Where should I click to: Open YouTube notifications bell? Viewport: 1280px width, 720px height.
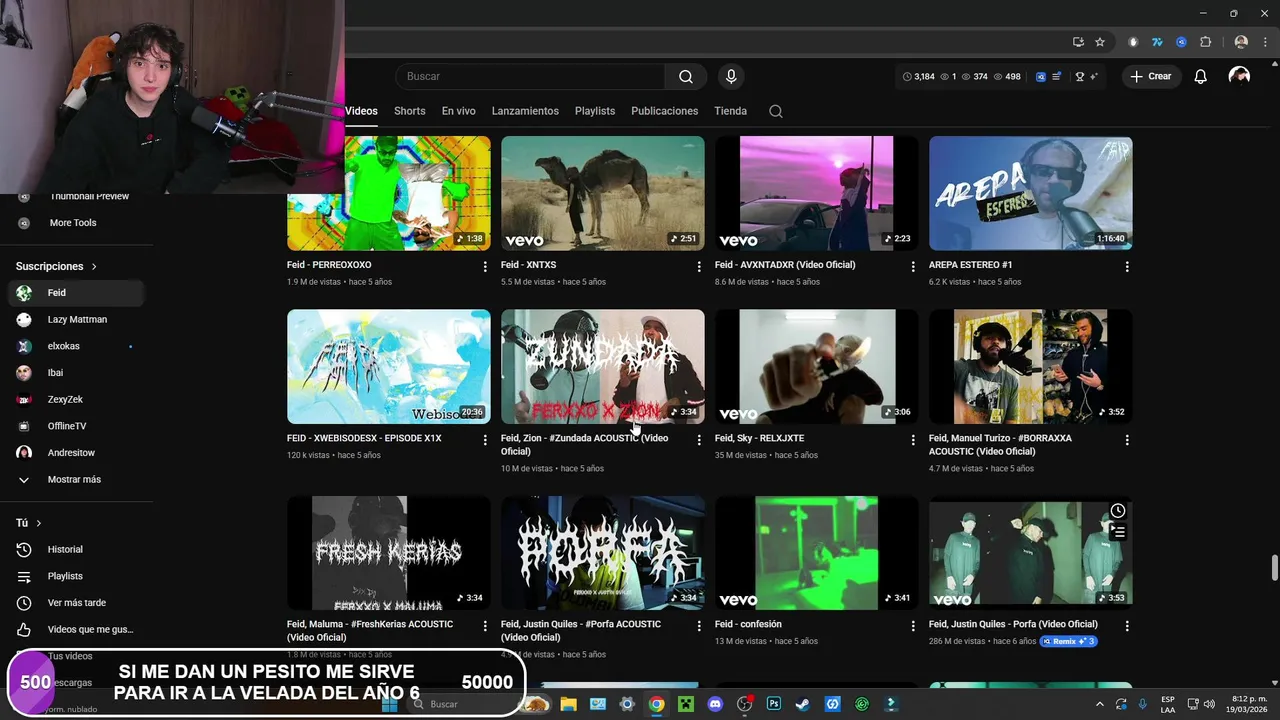1201,76
